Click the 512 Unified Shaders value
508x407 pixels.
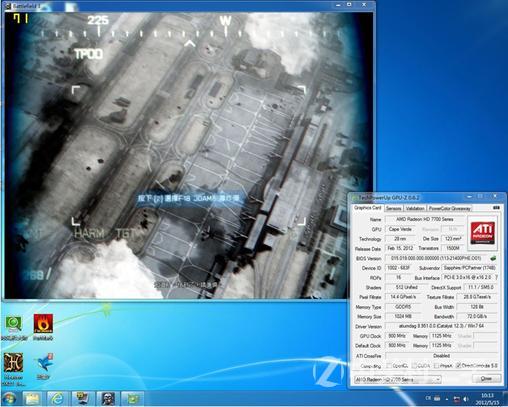pos(407,287)
